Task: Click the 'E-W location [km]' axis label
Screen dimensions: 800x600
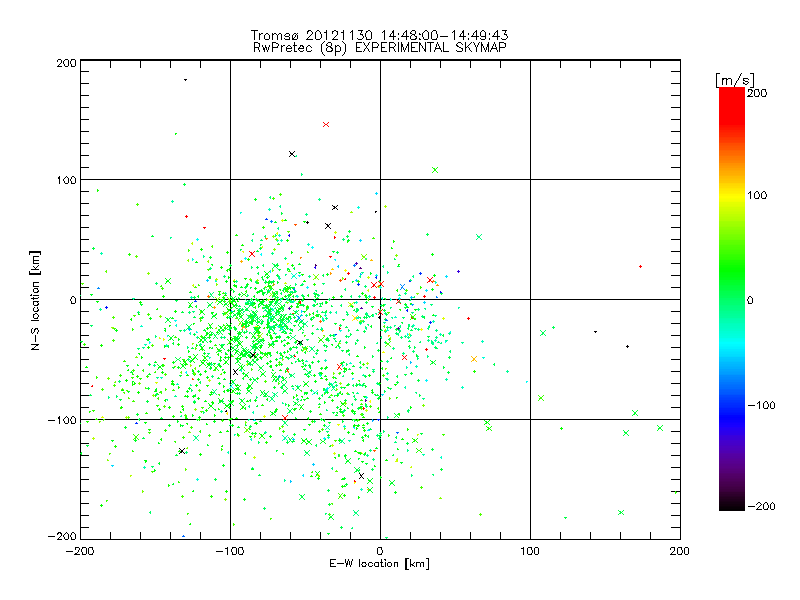Action: [x=379, y=564]
